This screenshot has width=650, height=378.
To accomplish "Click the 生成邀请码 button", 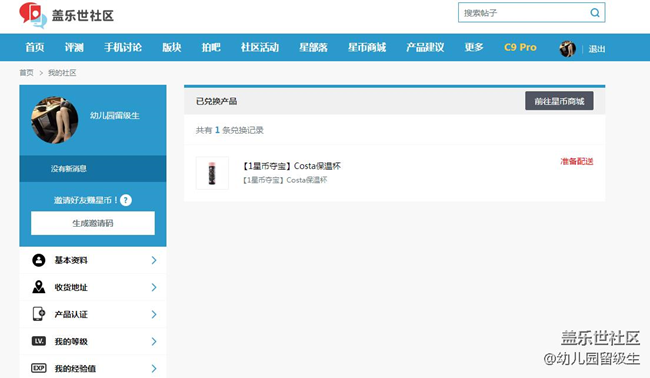I will click(93, 223).
